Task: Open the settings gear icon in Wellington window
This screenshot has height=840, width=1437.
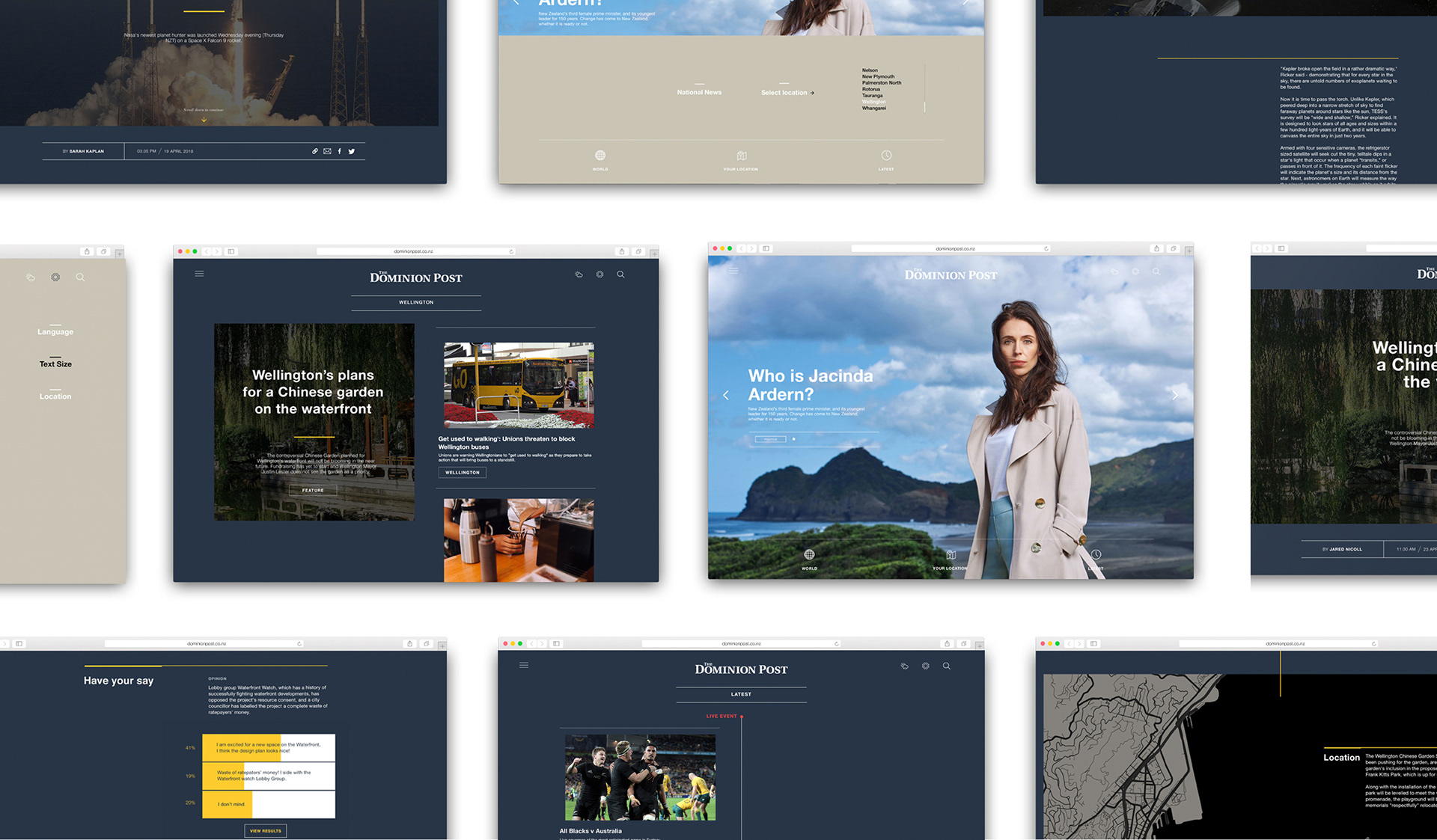Action: pos(599,275)
